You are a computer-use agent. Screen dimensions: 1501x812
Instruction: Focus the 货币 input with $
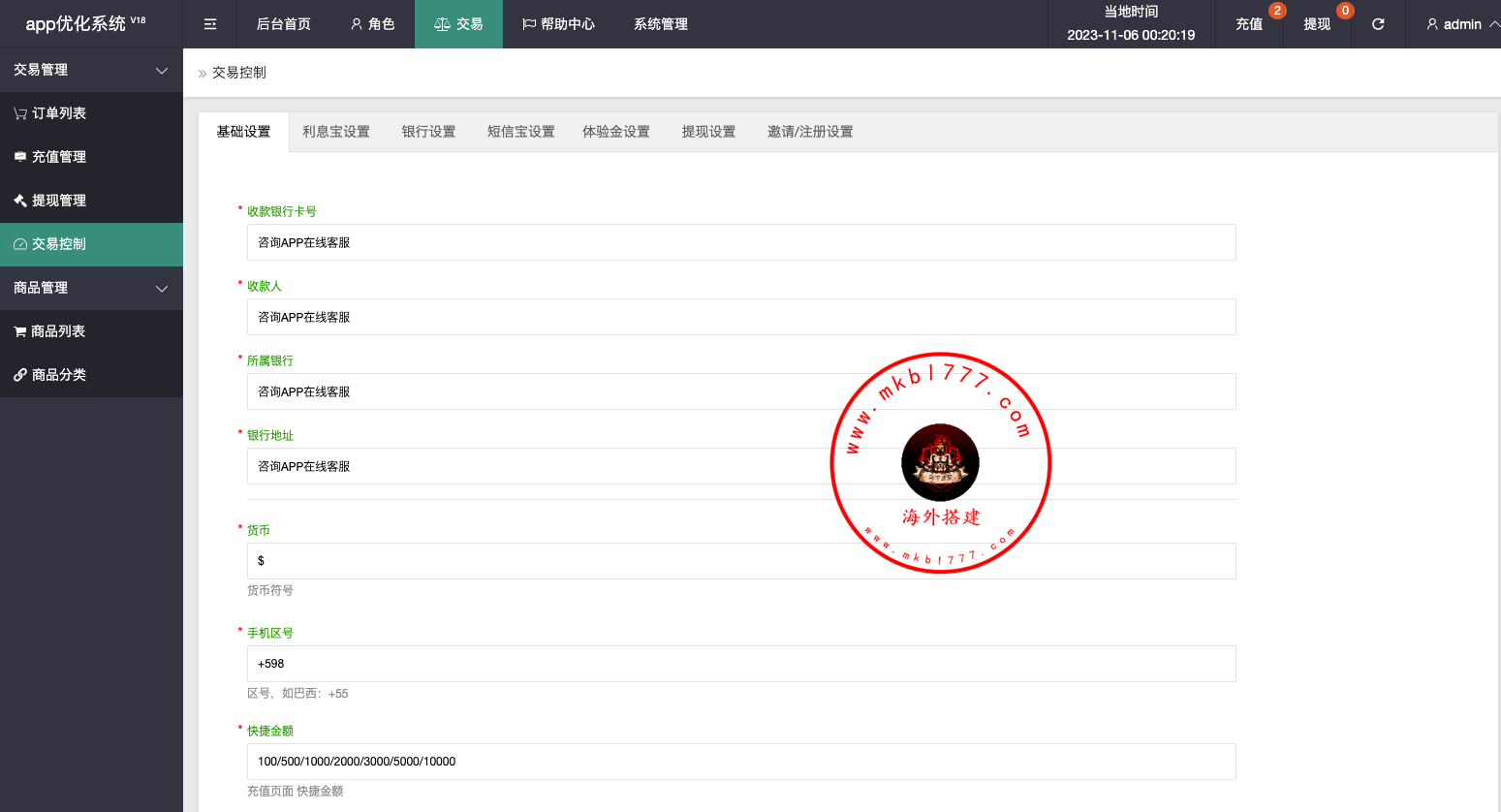[x=741, y=561]
